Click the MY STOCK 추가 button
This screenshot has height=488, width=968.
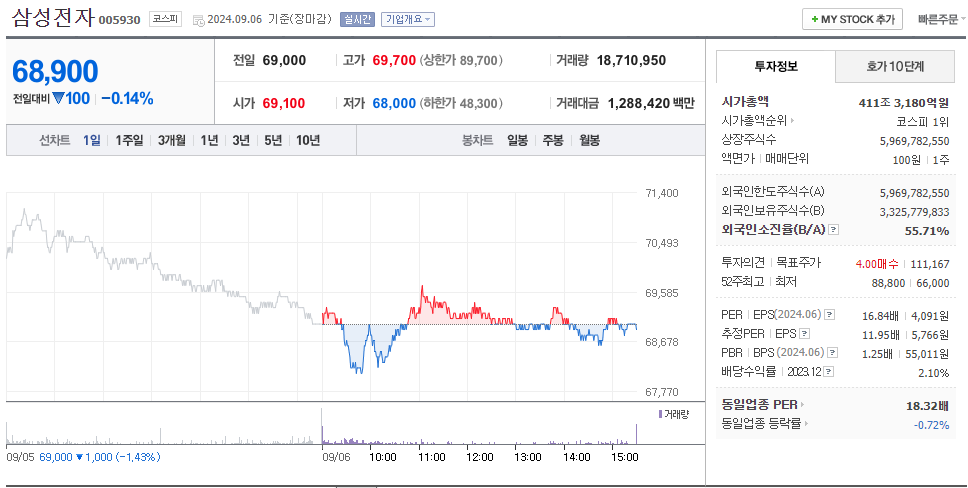853,20
